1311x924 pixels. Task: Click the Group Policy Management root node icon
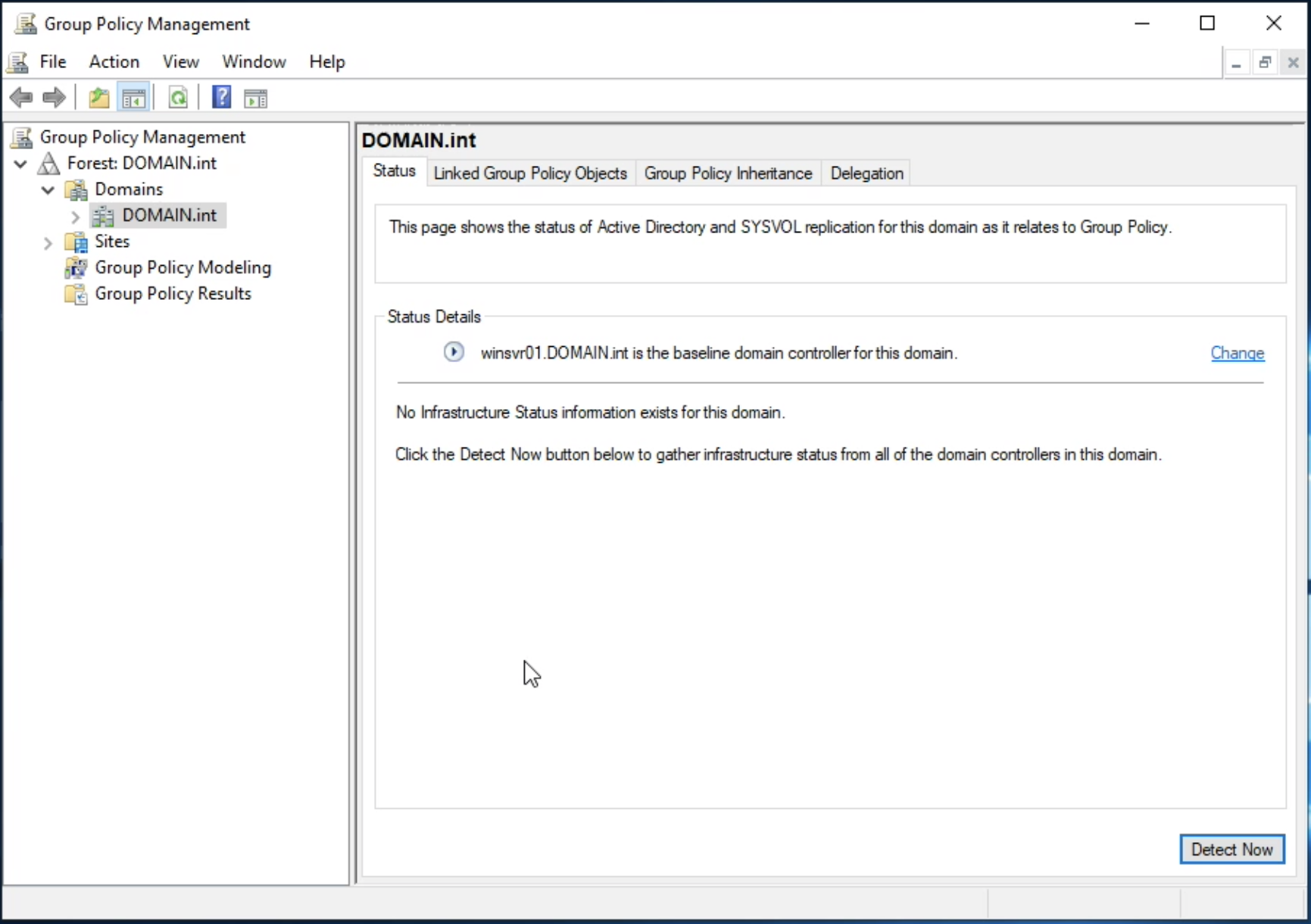pyautogui.click(x=23, y=137)
